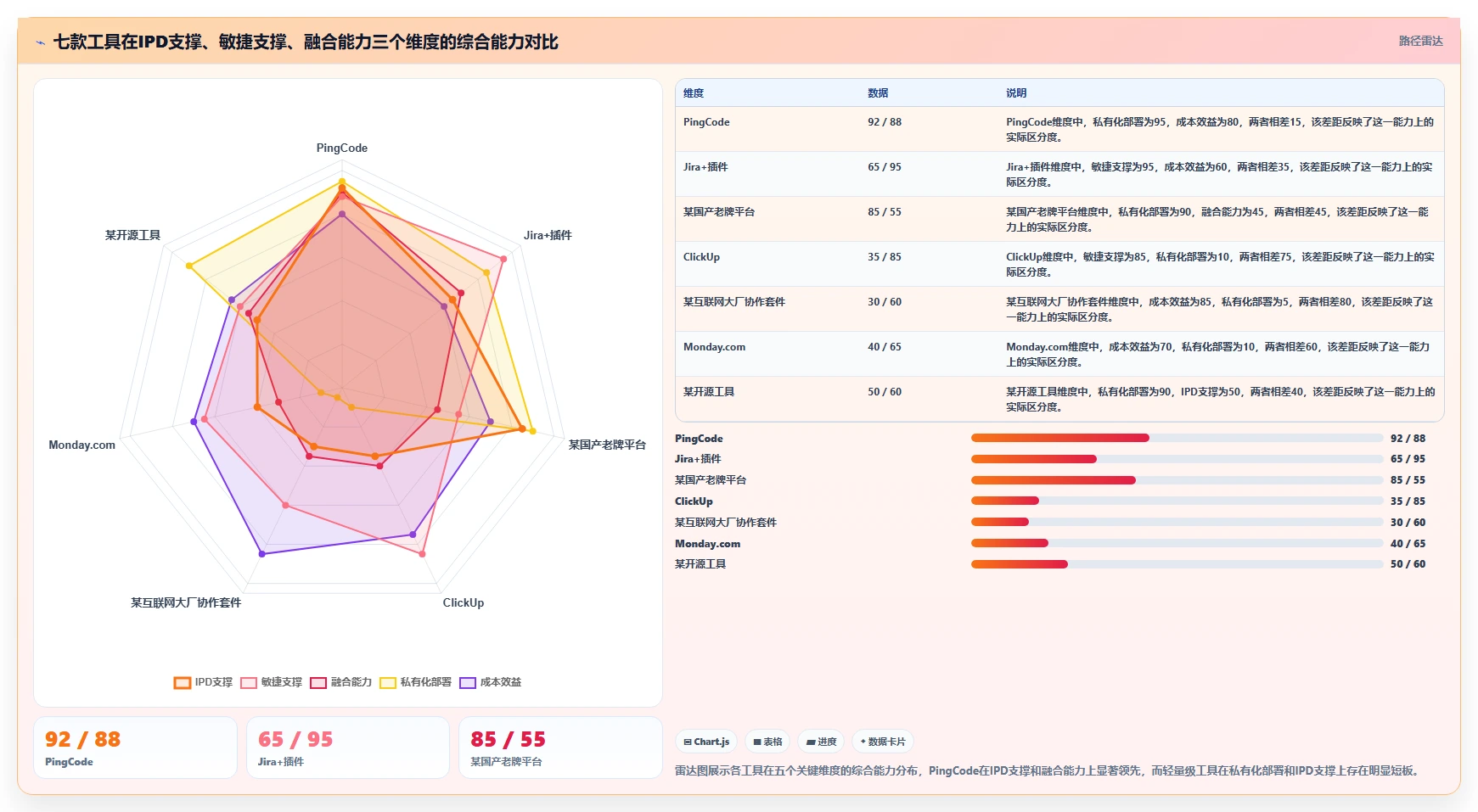This screenshot has width=1478, height=812.
Task: Click the 数据卡片 tag
Action: (x=883, y=742)
